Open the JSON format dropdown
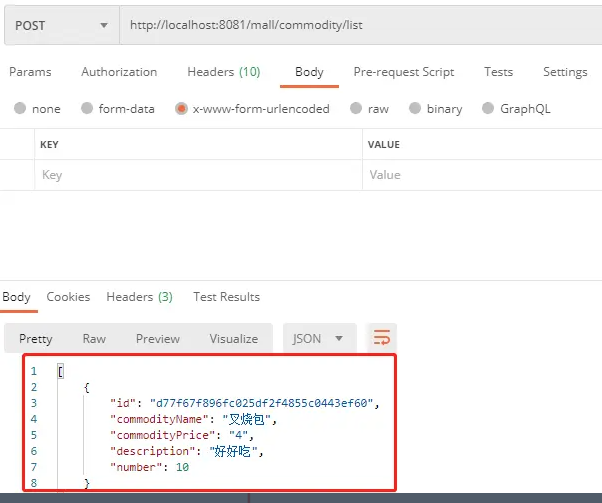602x503 pixels. tap(320, 338)
